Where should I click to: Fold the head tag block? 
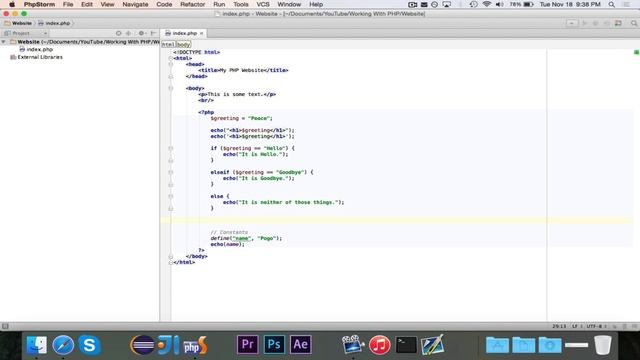[x=171, y=64]
